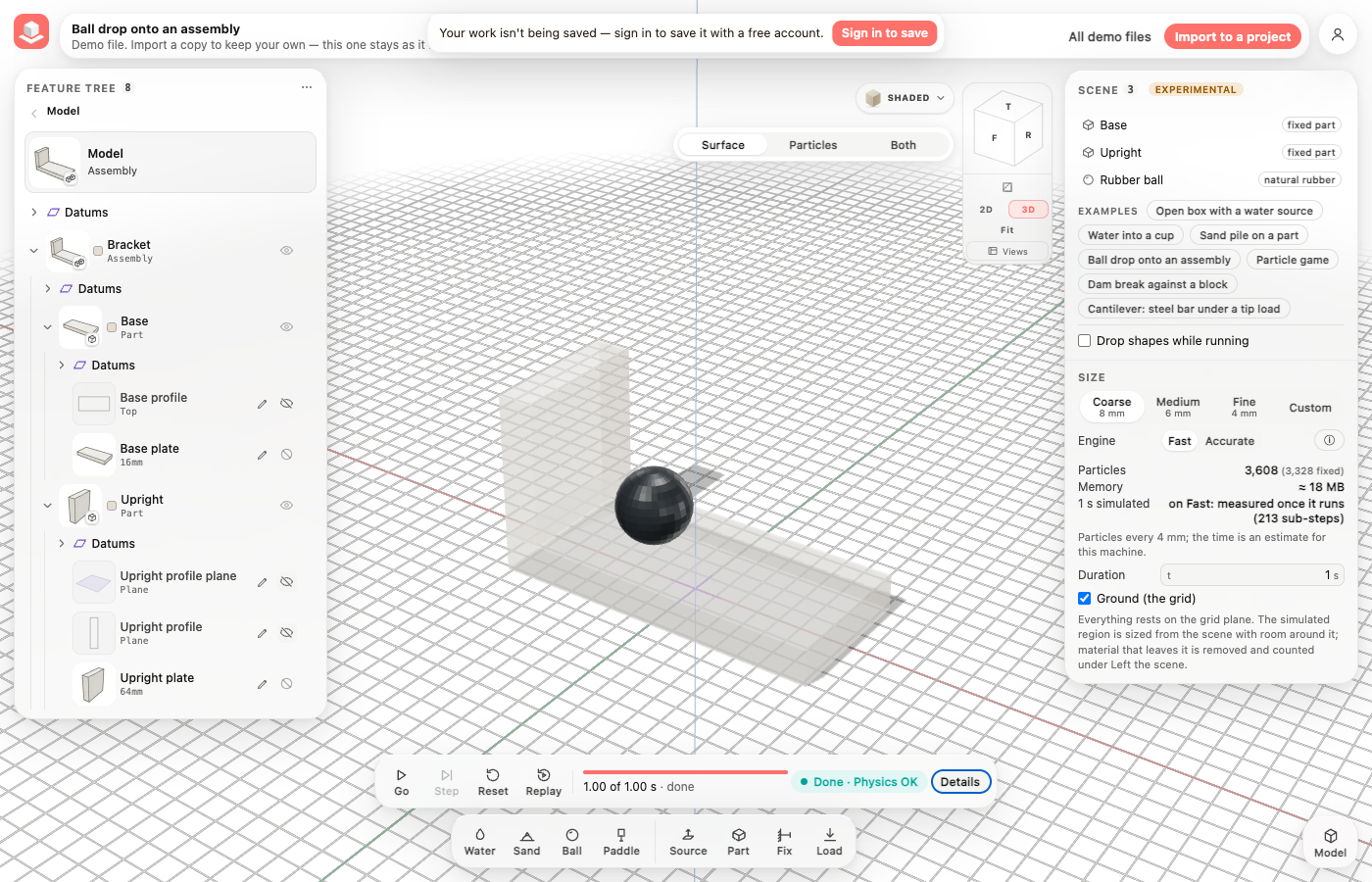Select Medium 6 mm particle size
Screen dimensions: 1372x882
pos(1178,408)
